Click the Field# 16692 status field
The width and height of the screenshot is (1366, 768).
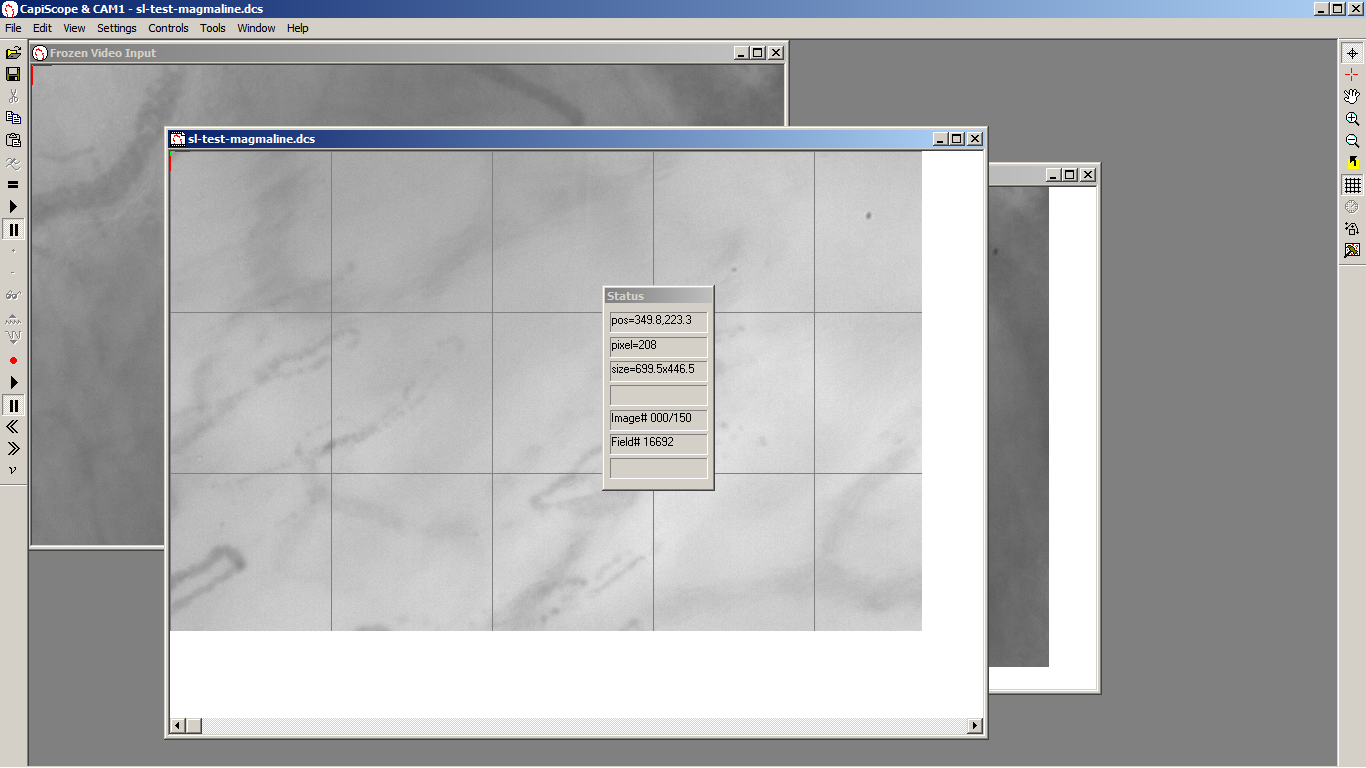coord(658,443)
